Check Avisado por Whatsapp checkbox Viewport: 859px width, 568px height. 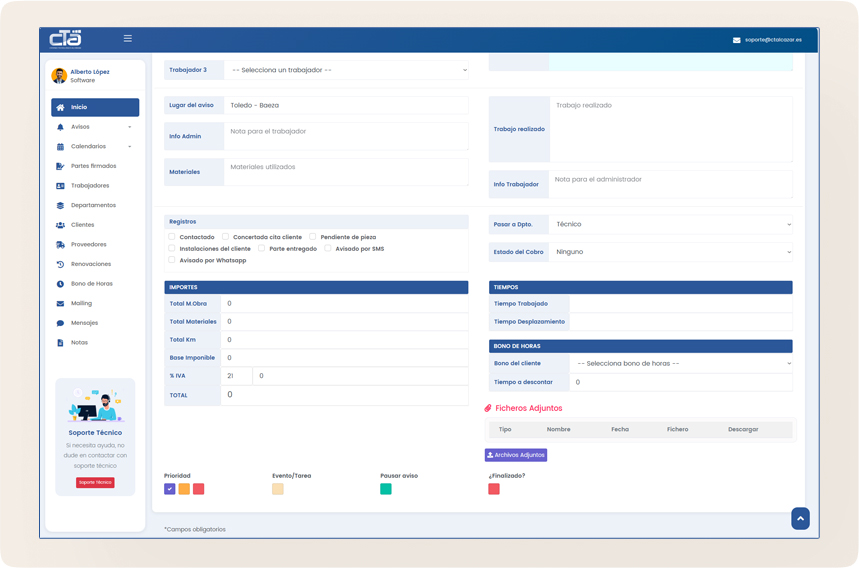tap(171, 260)
